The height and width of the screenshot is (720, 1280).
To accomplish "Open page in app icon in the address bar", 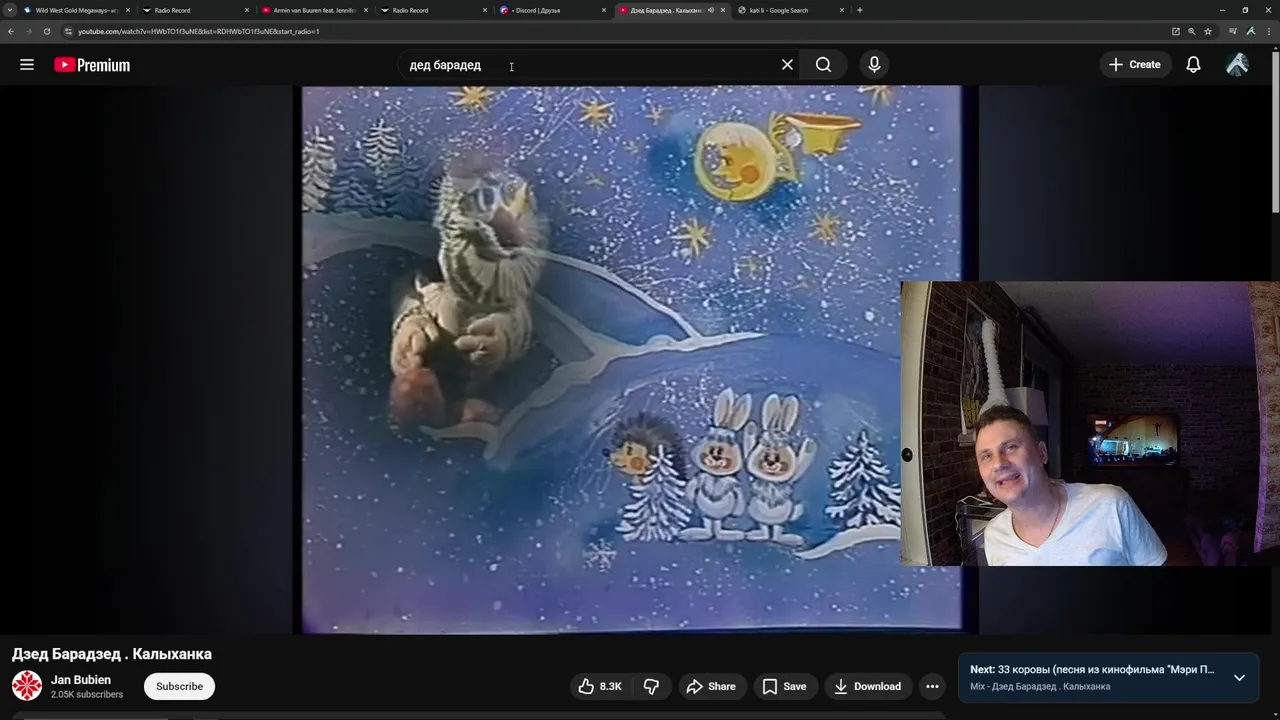I will point(1176,31).
